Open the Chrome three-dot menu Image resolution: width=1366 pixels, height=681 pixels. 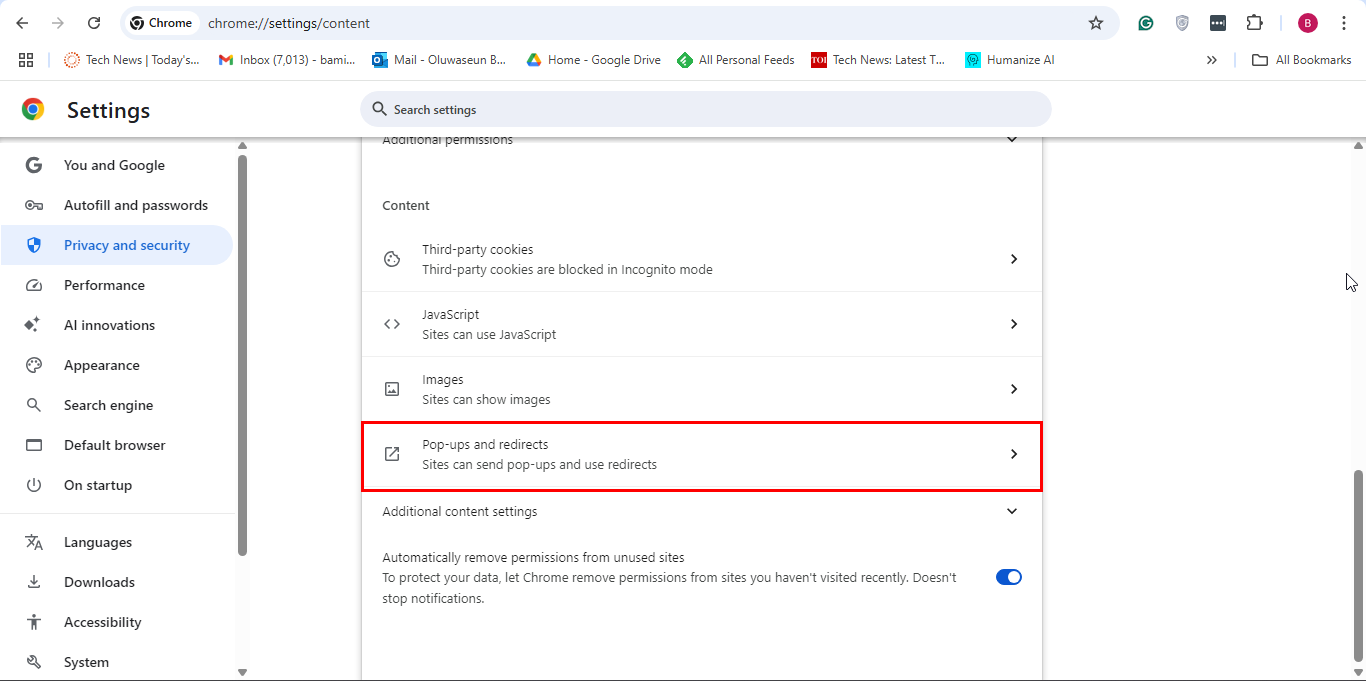click(x=1344, y=23)
